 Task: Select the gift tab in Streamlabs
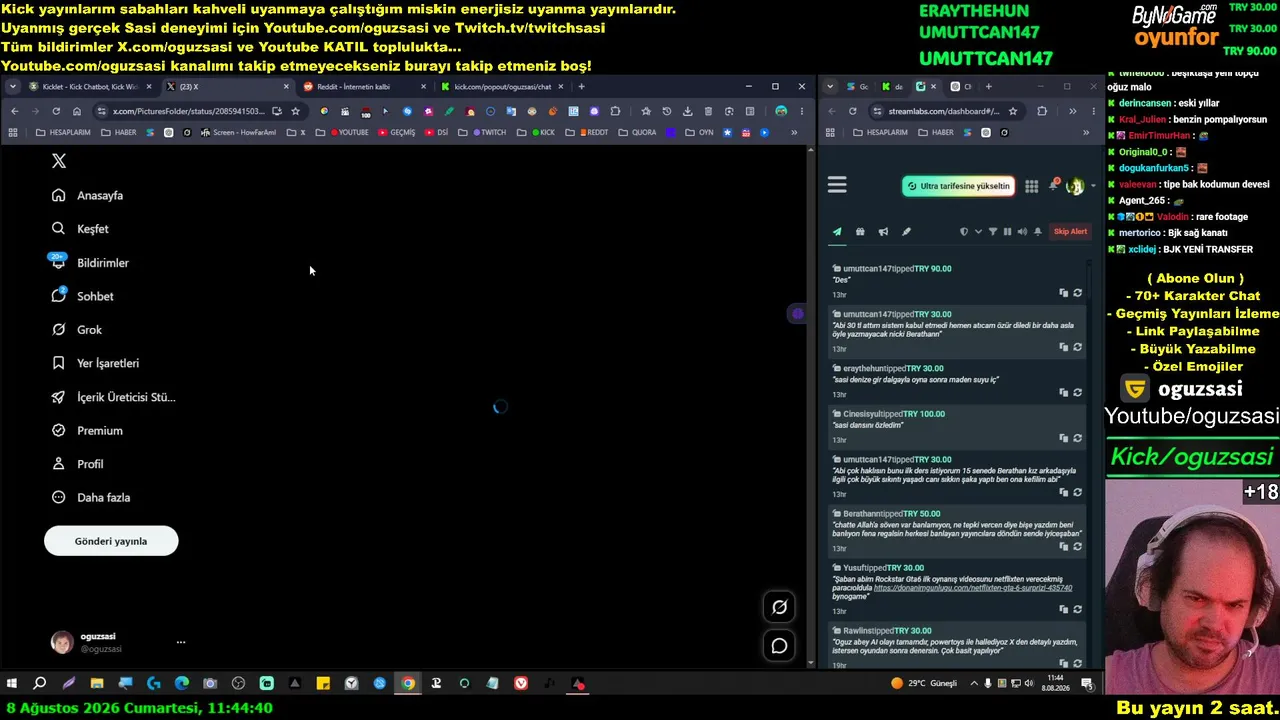pyautogui.click(x=860, y=232)
